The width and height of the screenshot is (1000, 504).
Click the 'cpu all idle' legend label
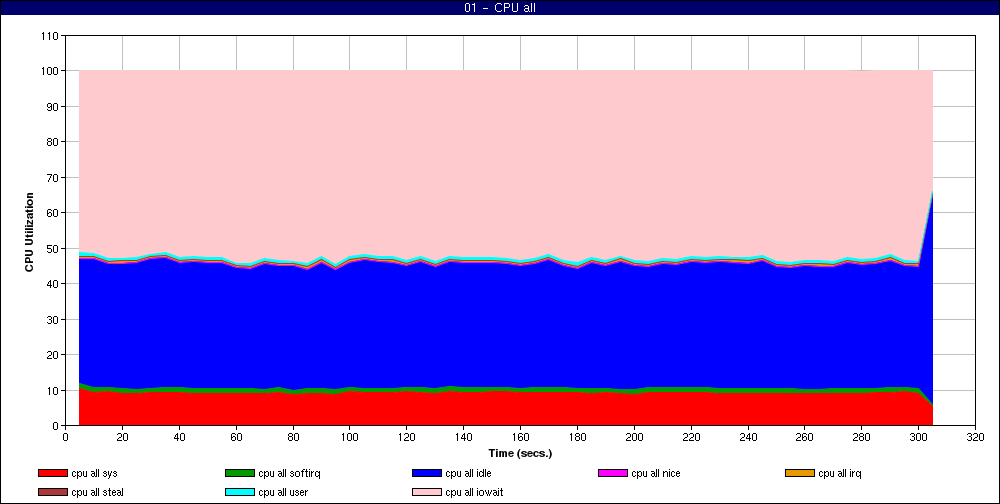(468, 473)
